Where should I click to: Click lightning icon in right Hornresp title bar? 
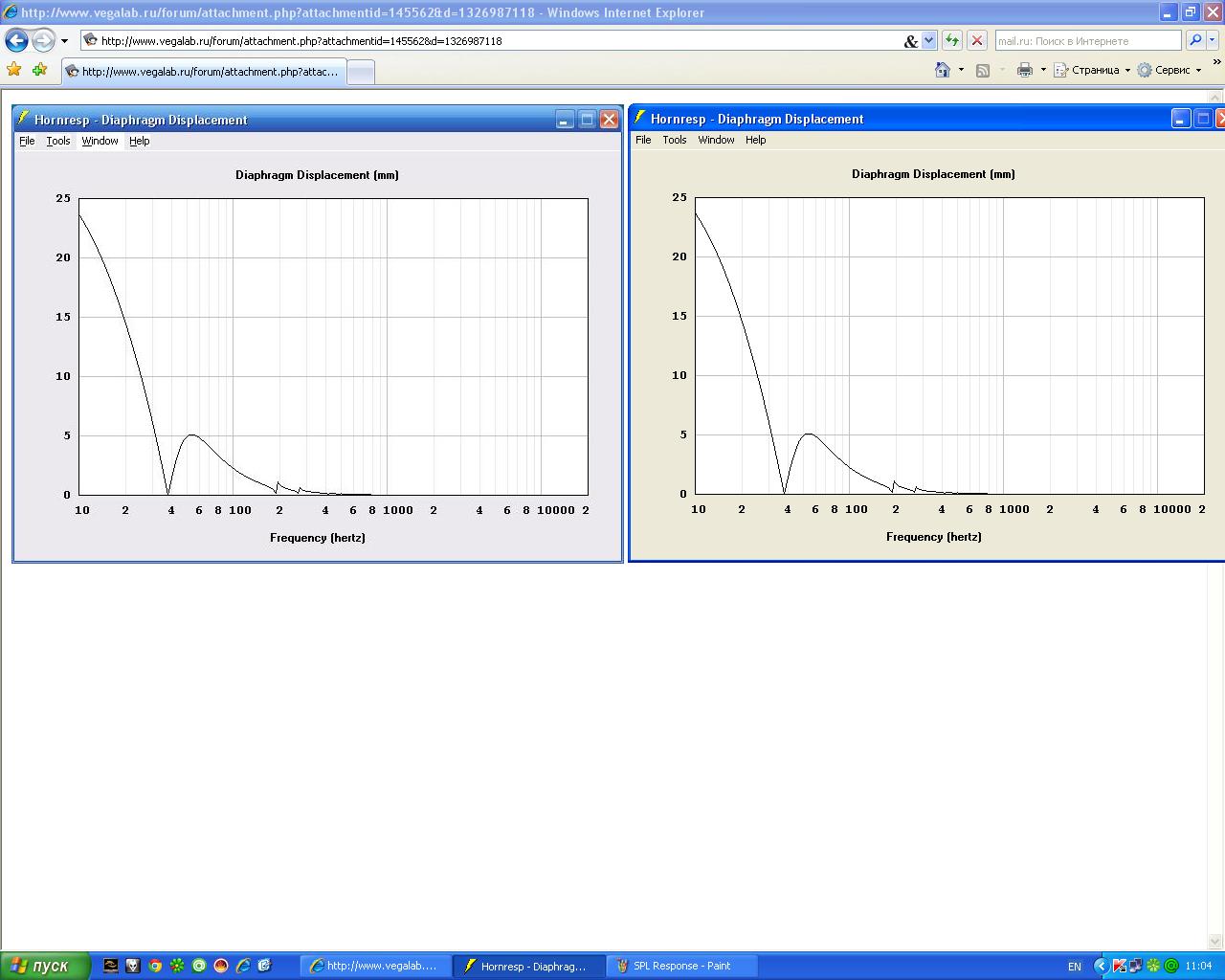click(x=640, y=118)
